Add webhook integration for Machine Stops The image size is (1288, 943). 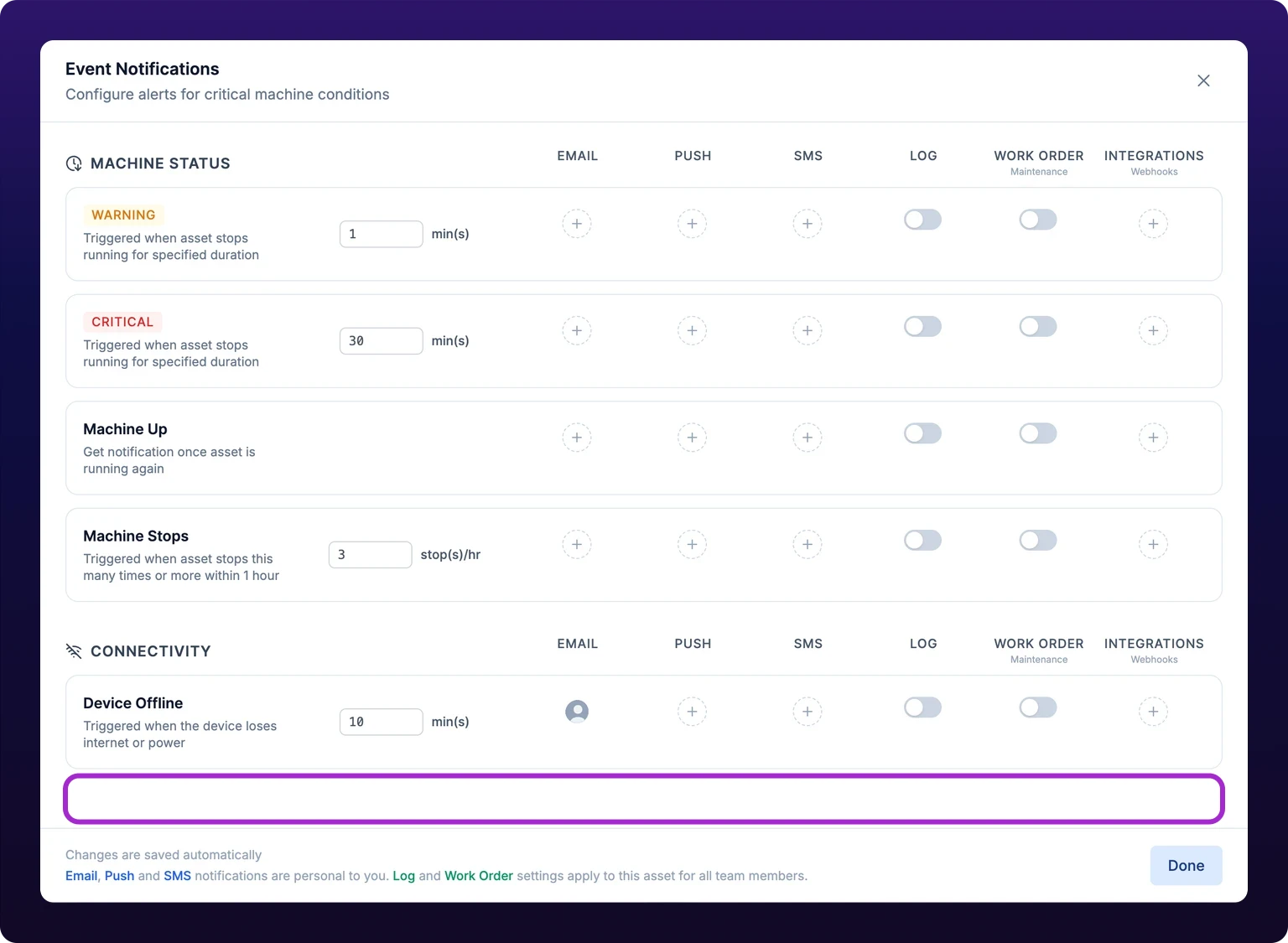tap(1153, 544)
